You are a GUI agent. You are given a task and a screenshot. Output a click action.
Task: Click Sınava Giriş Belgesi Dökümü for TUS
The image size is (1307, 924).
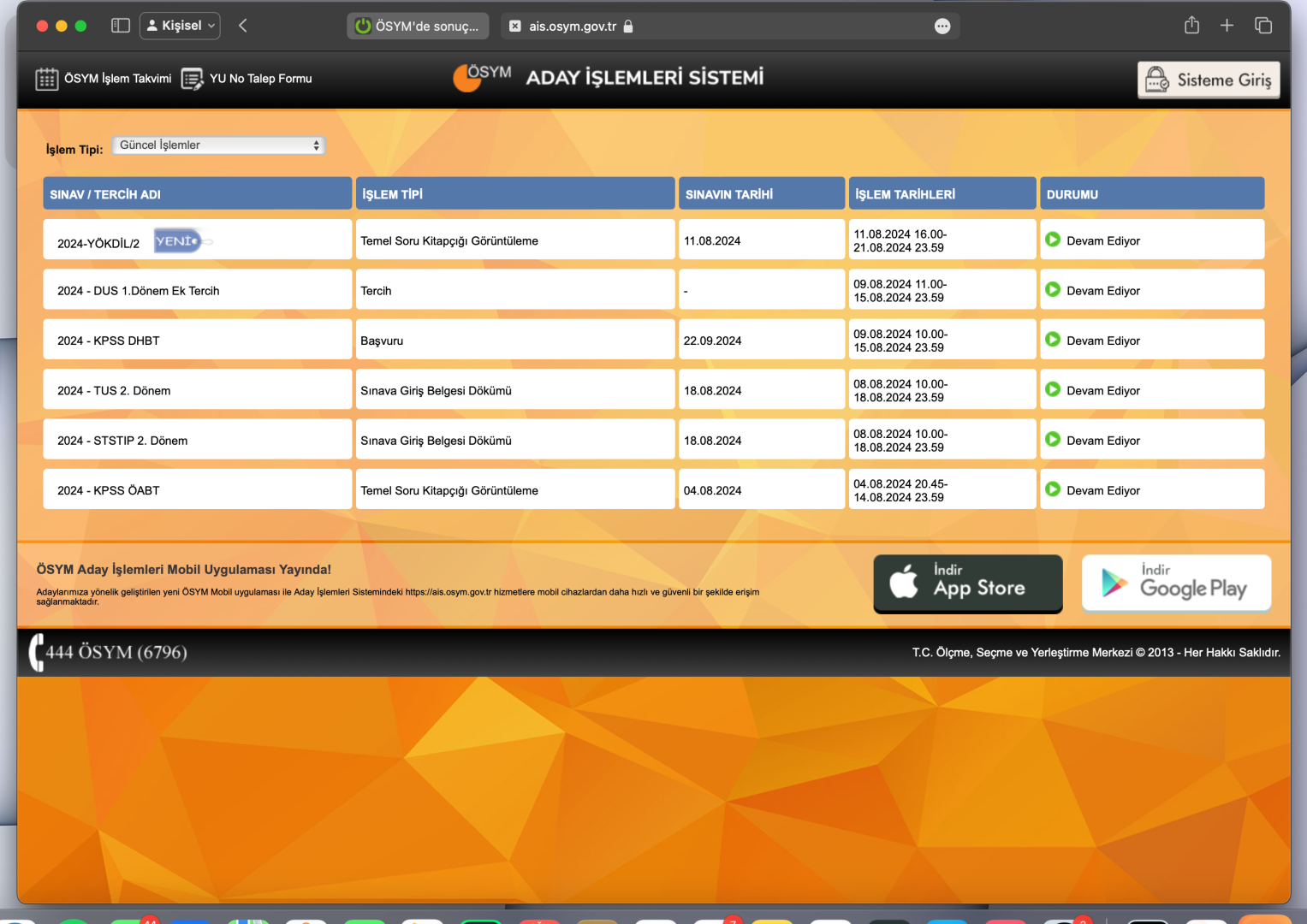[436, 391]
